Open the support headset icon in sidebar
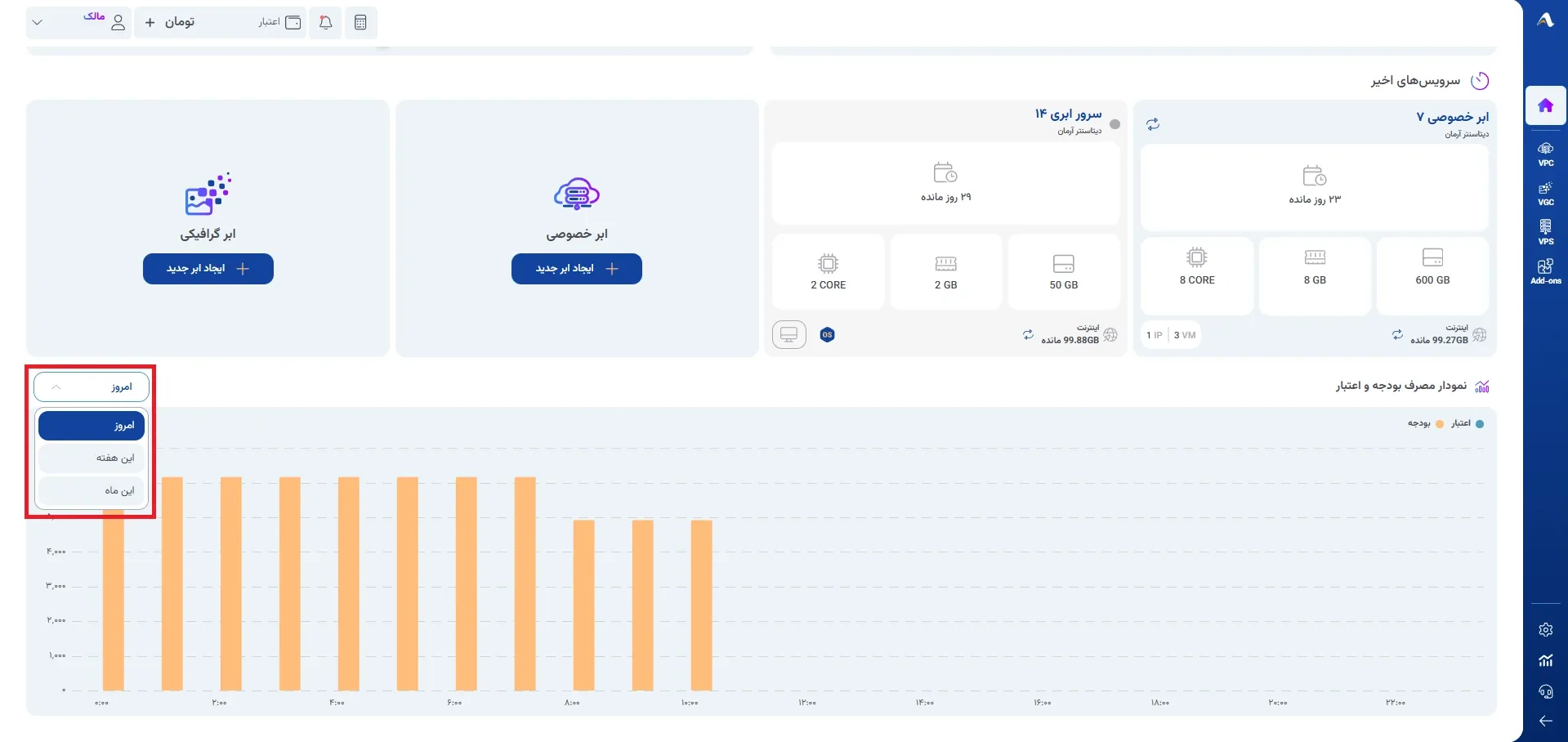Viewport: 1568px width, 742px height. 1545,691
